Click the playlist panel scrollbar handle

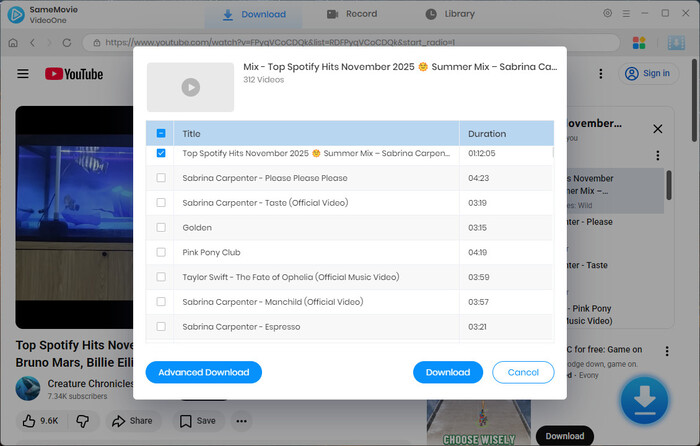[x=669, y=185]
